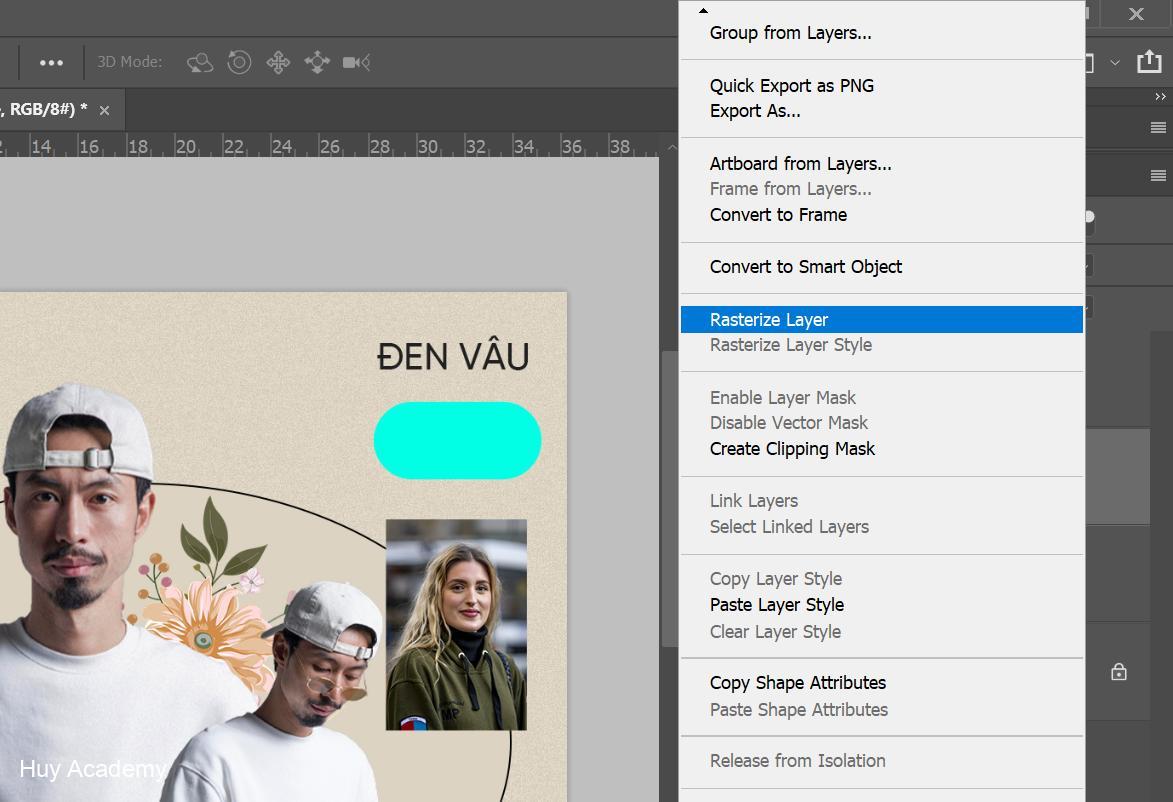Choose Select Linked Layers
This screenshot has width=1173, height=802.
(881, 527)
